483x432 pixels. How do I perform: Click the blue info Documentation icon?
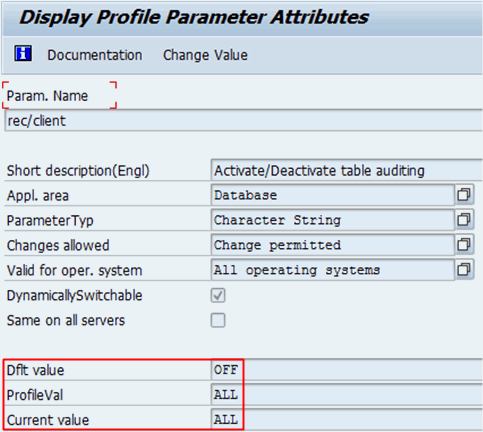coord(23,53)
